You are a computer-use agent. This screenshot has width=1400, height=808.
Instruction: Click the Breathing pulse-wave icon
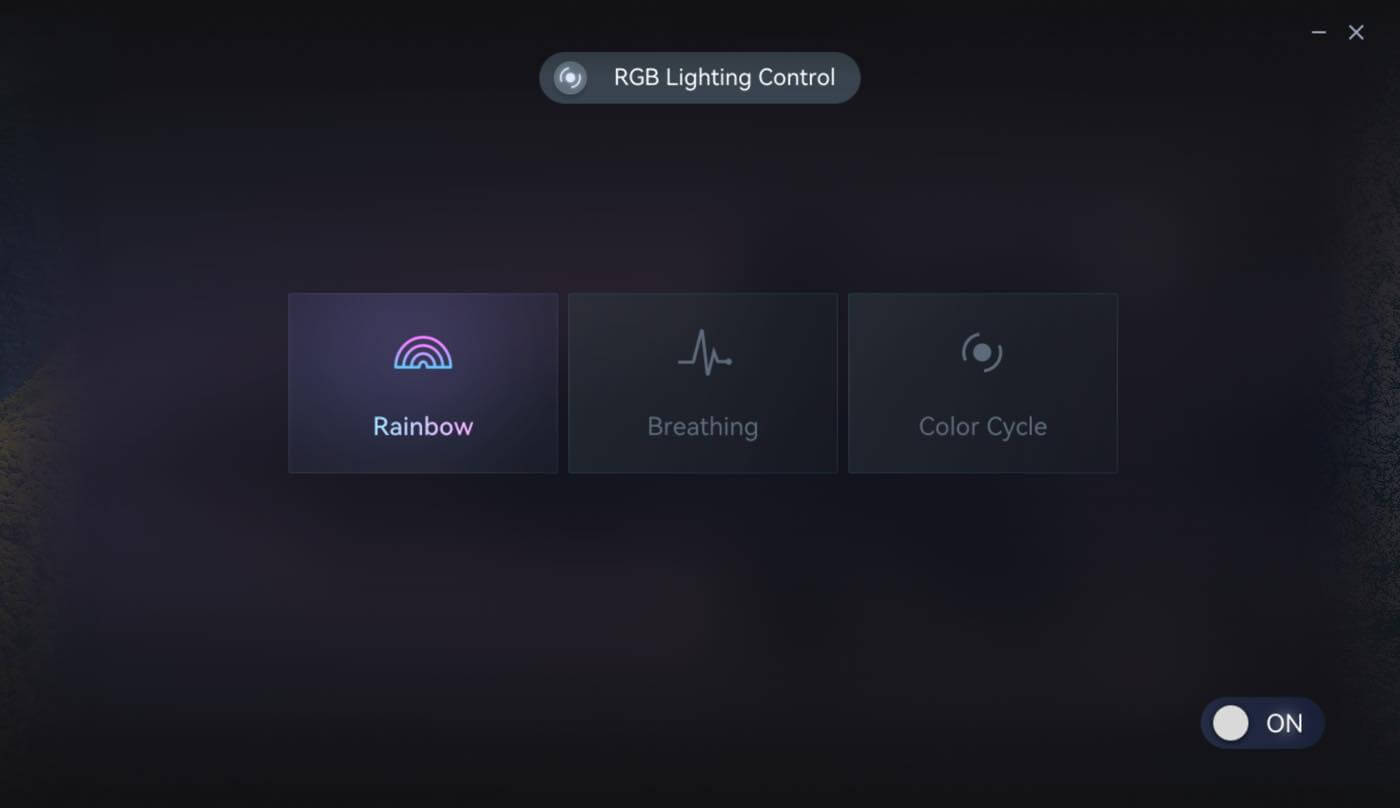tap(704, 352)
